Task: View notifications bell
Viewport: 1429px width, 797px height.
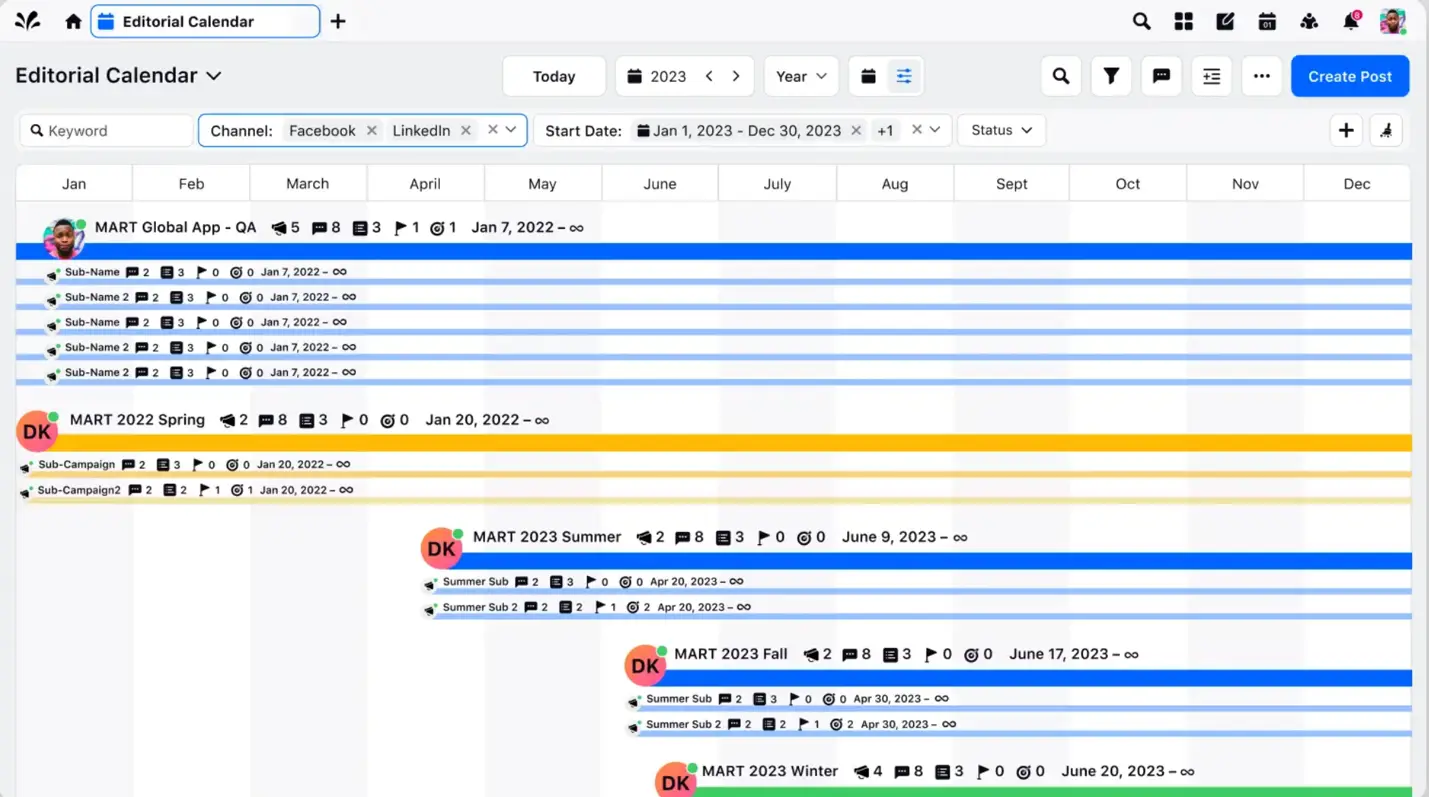Action: [x=1351, y=21]
